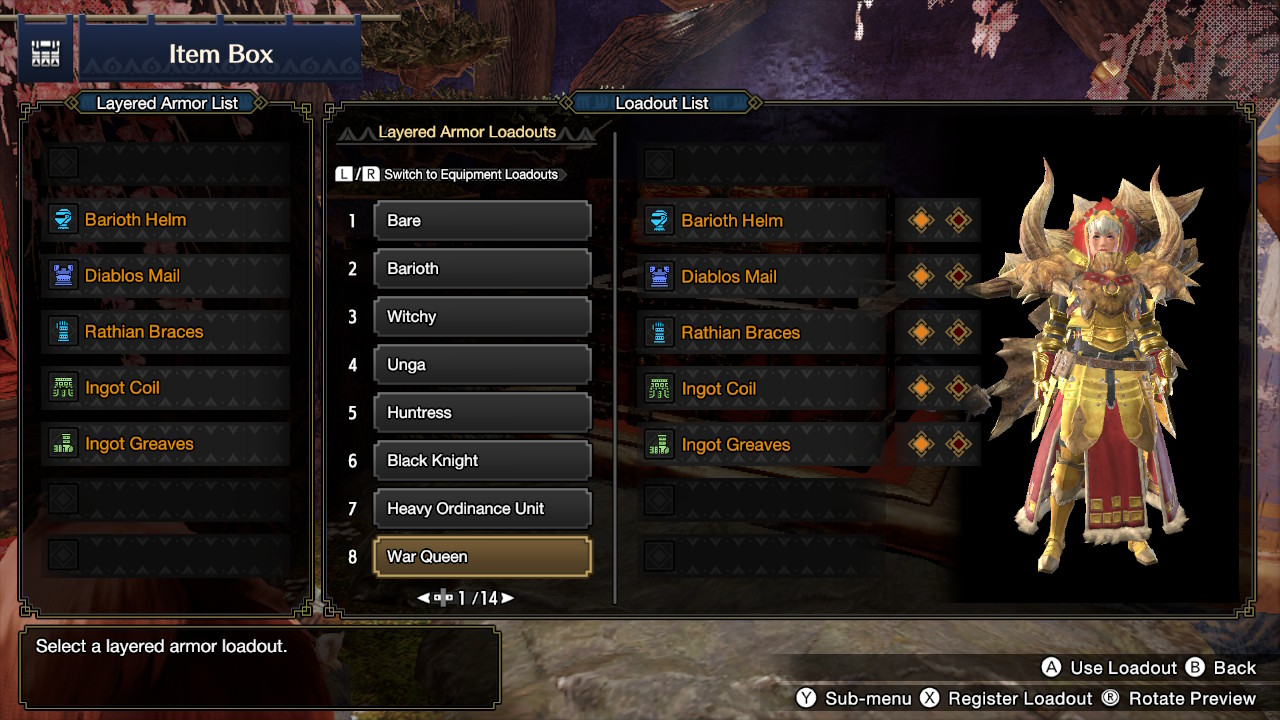Click the Rathian Braces arm icon in Loadout List
Image resolution: width=1280 pixels, height=720 pixels.
[659, 333]
